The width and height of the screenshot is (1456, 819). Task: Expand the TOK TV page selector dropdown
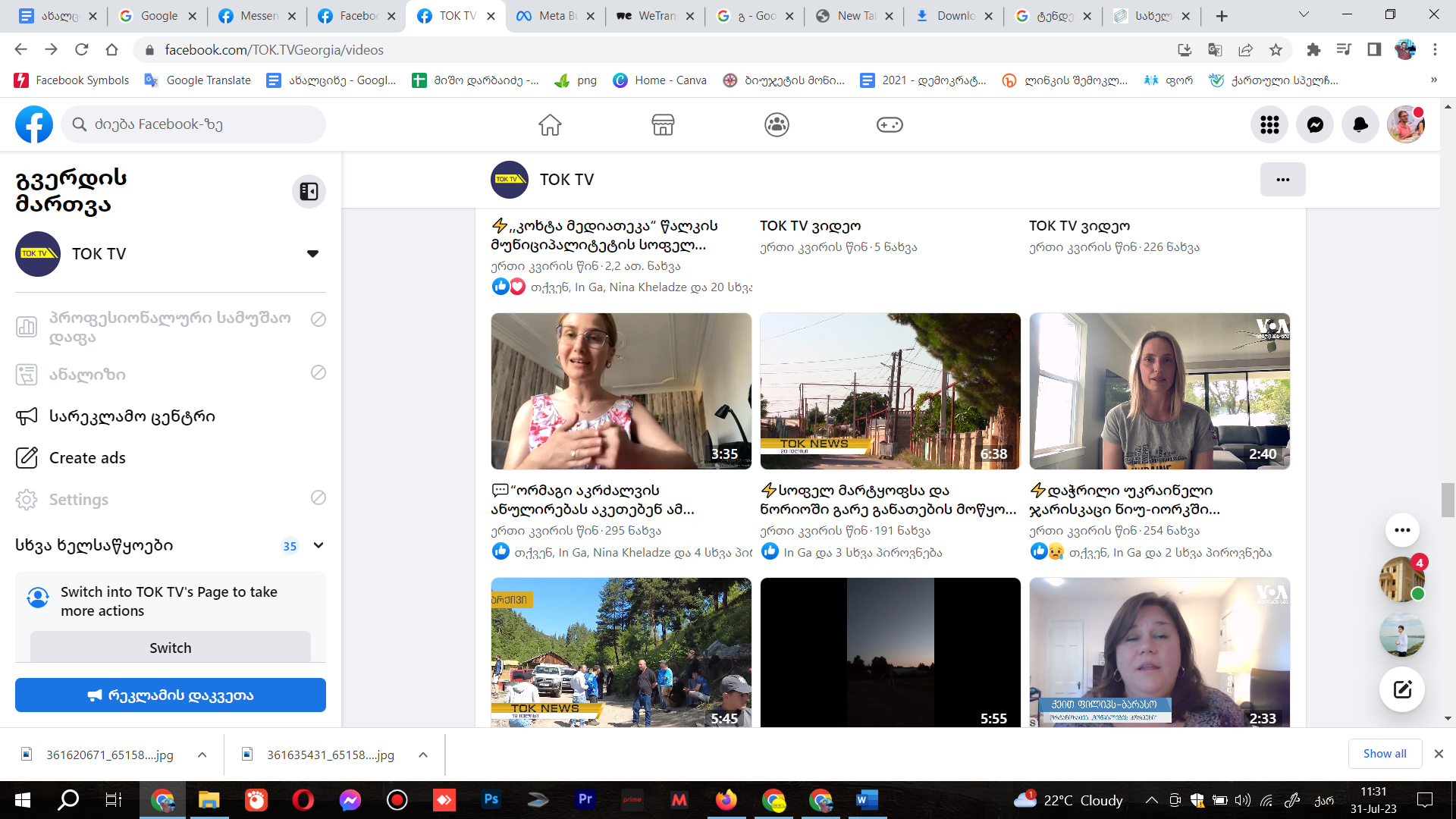click(x=312, y=254)
